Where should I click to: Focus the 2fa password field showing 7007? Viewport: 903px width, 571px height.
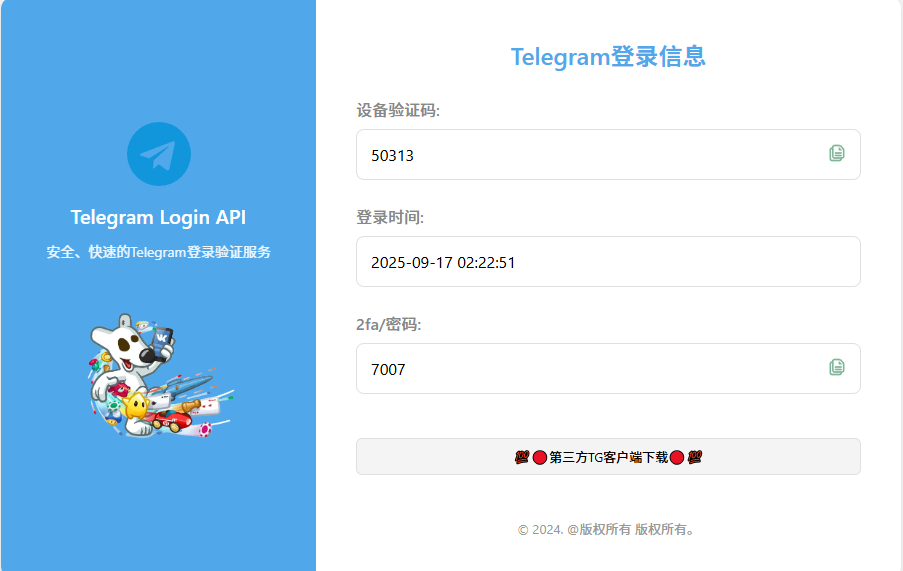608,368
